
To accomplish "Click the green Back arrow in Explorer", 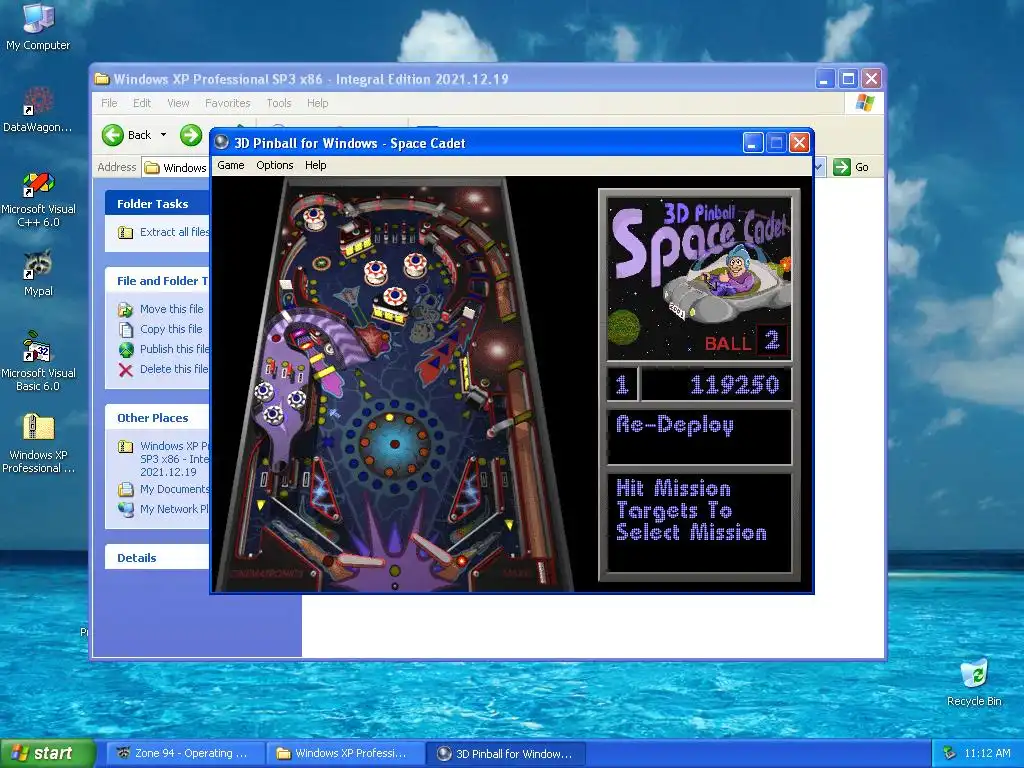I will pyautogui.click(x=113, y=135).
